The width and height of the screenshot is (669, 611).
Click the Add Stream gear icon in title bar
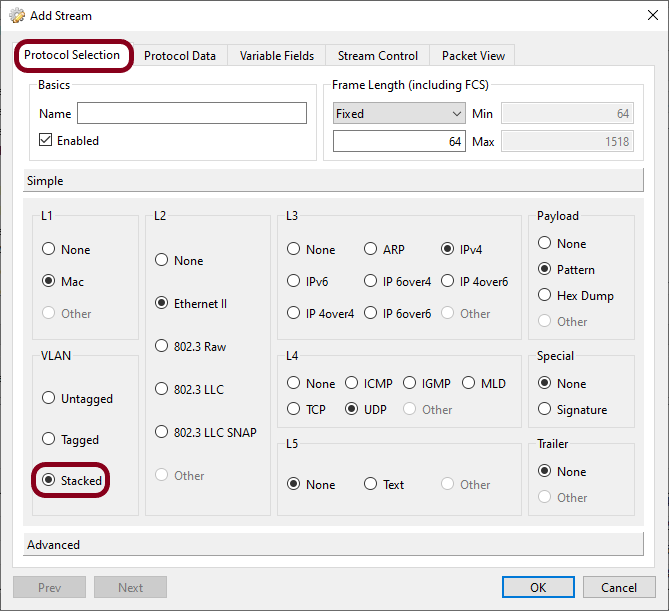(x=17, y=16)
